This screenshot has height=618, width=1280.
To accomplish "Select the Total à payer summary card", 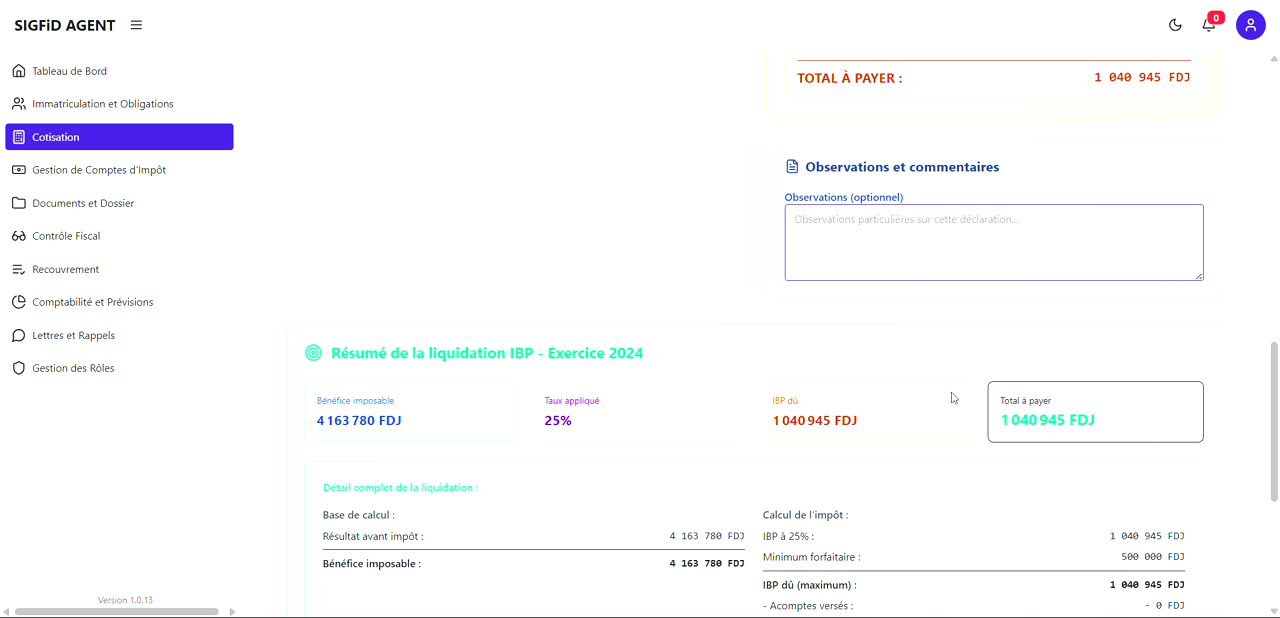I will (1095, 411).
